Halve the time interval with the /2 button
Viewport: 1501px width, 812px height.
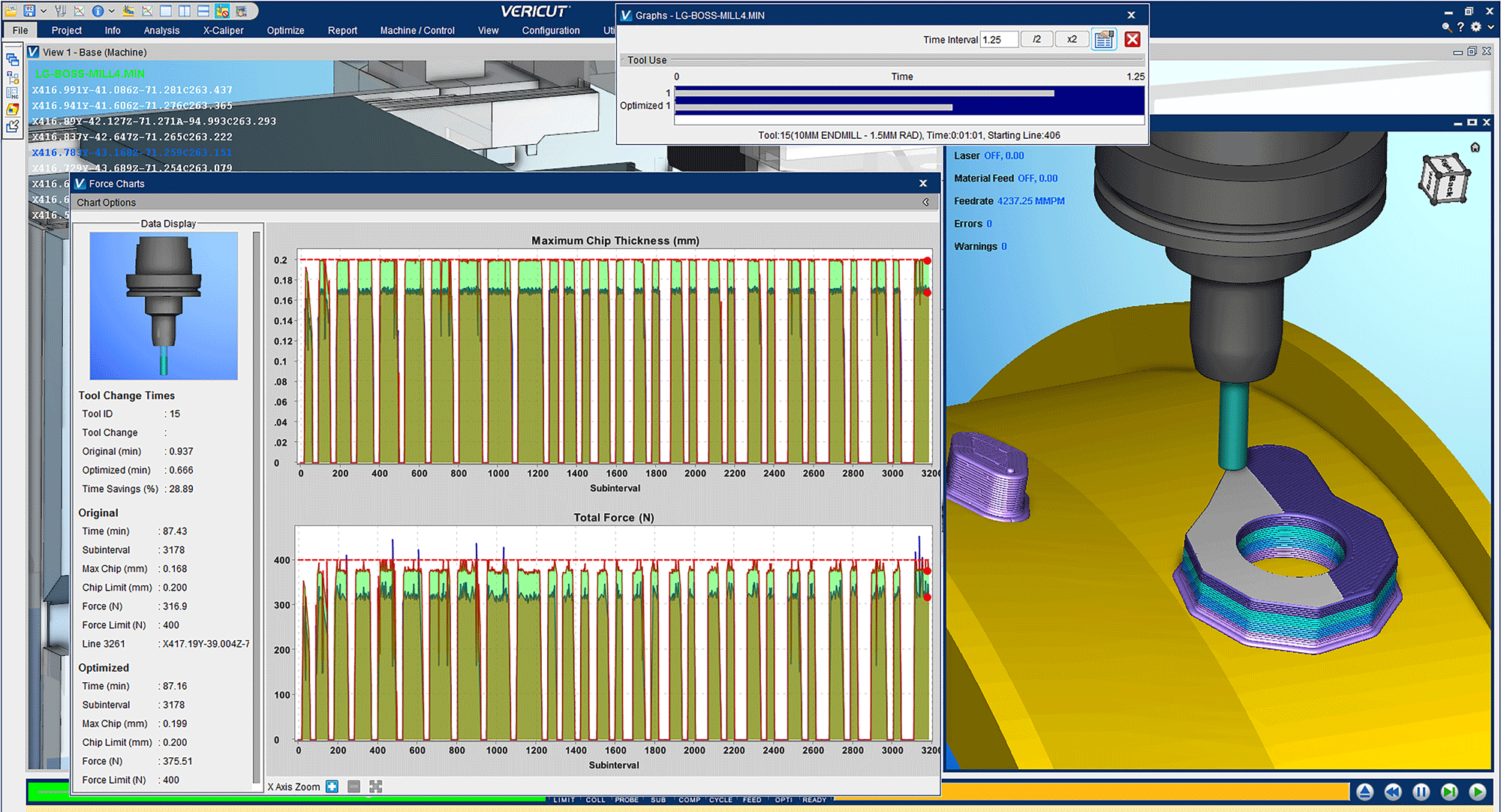coord(1036,40)
